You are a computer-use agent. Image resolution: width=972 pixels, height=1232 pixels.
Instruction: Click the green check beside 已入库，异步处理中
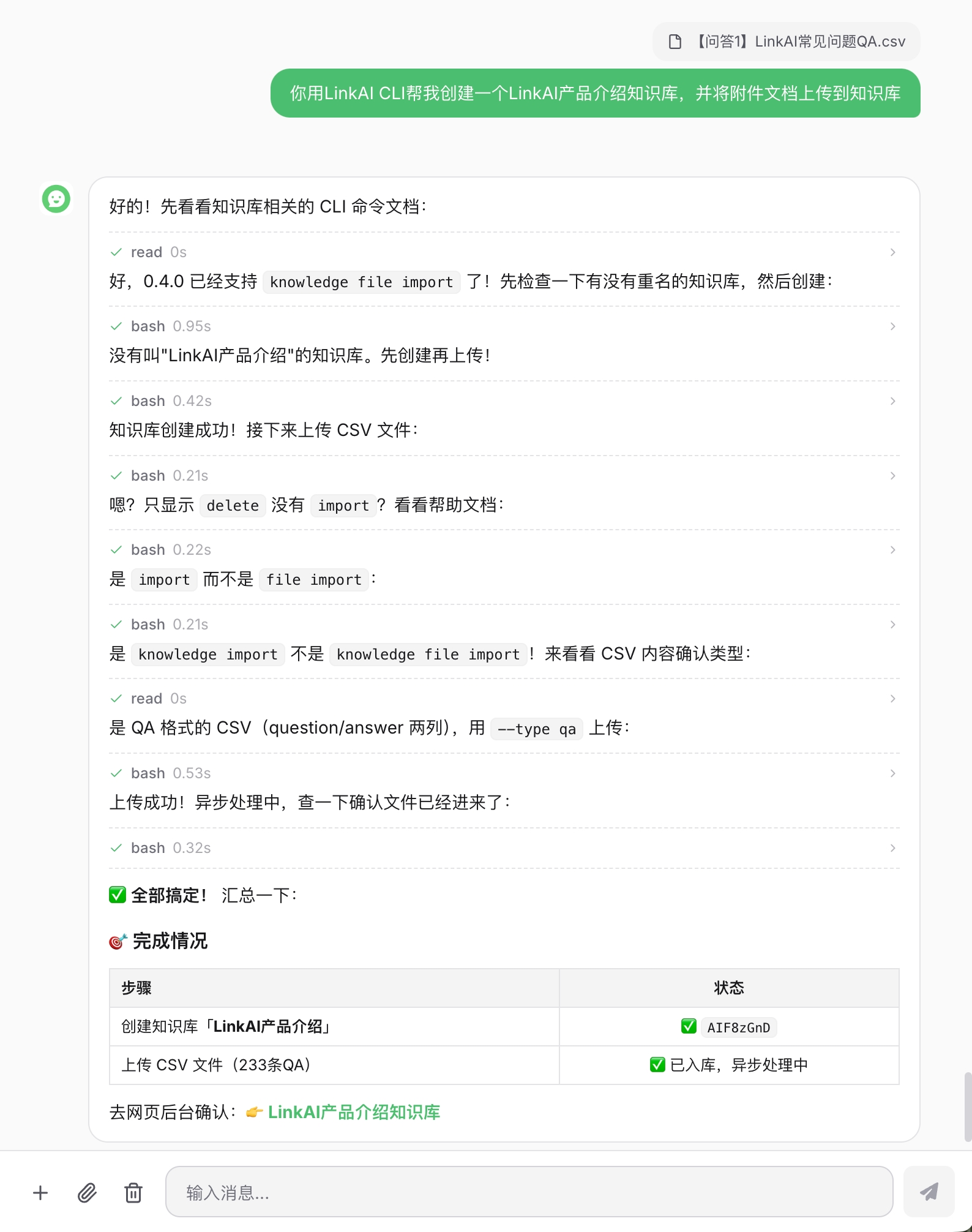point(657,1065)
